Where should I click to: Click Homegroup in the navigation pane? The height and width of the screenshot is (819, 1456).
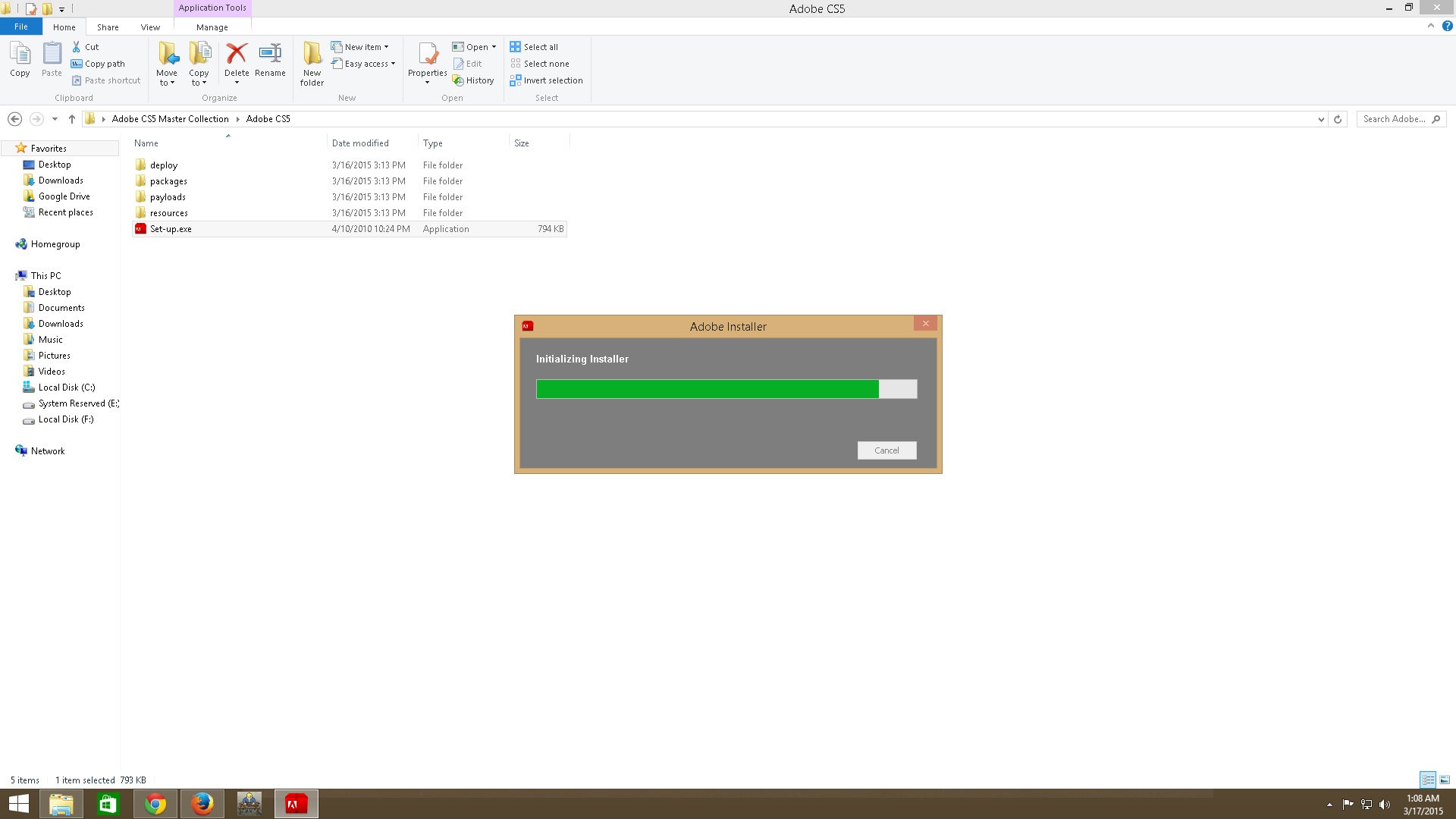tap(55, 244)
